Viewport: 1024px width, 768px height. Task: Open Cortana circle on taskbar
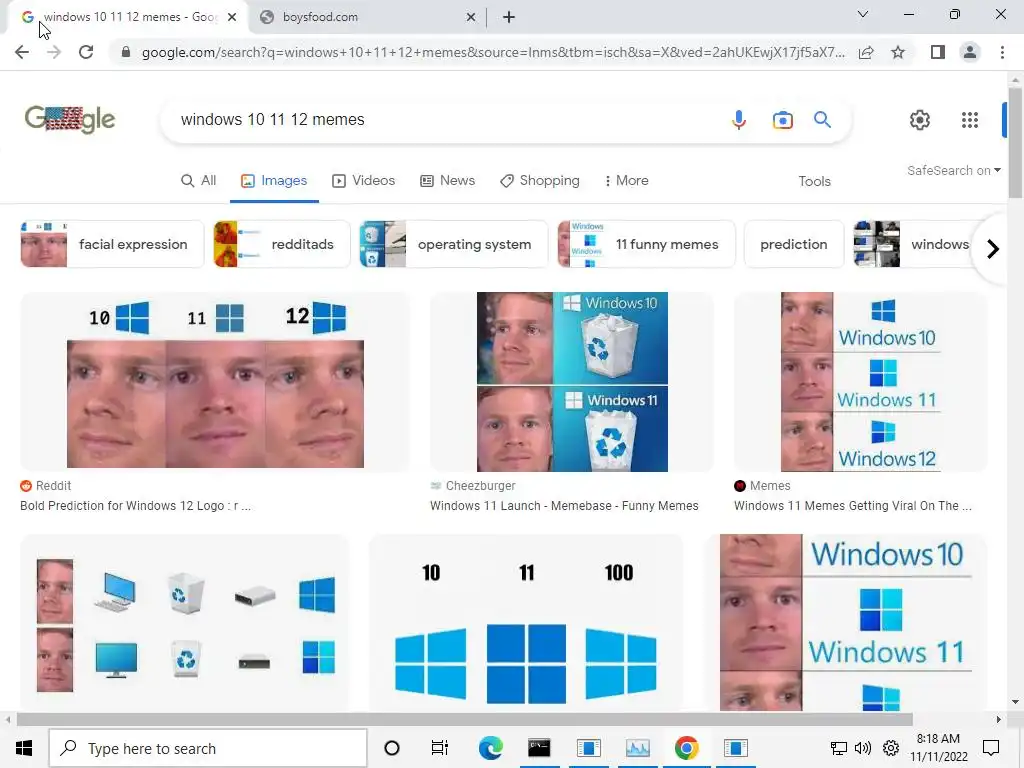392,748
